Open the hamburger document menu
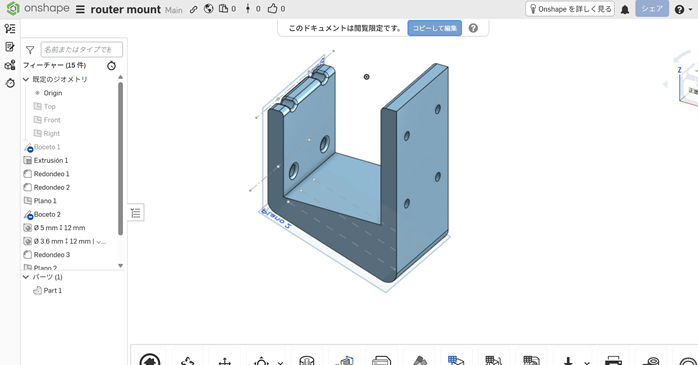 [x=80, y=9]
